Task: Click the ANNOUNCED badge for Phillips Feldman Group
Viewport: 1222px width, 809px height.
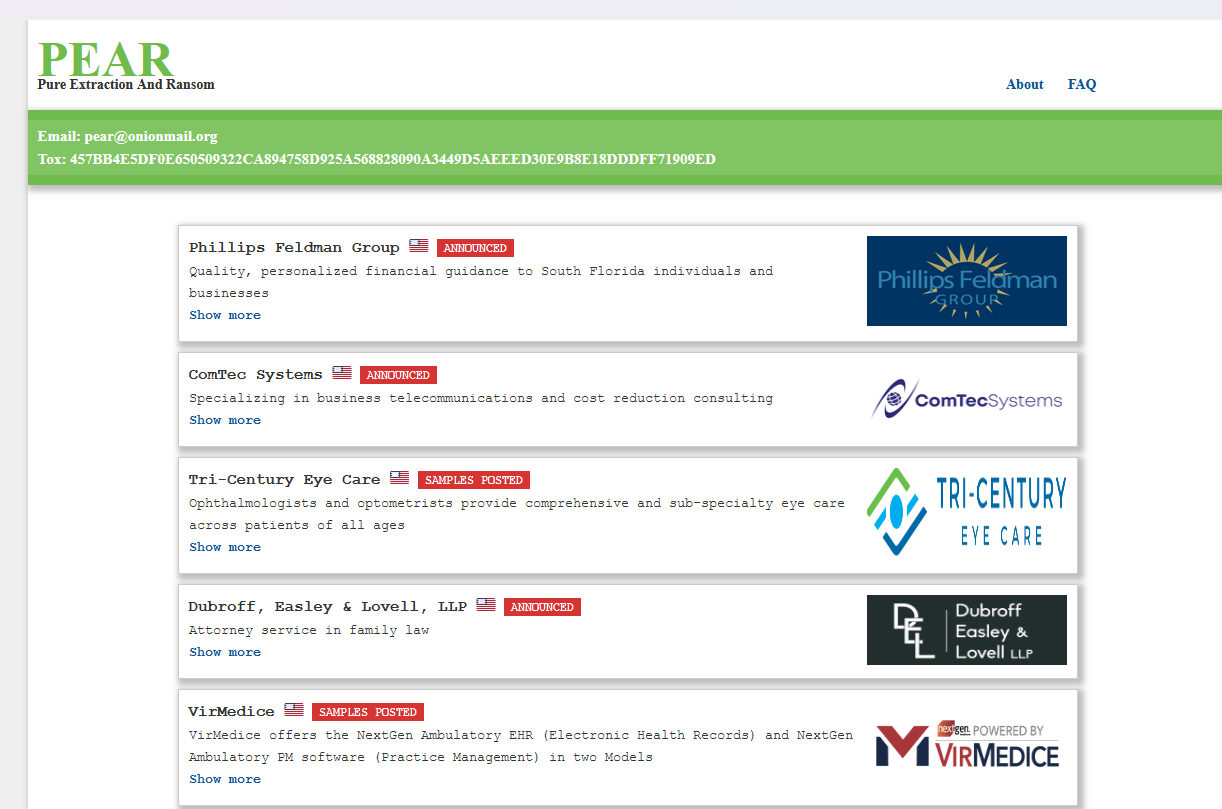Action: [x=475, y=248]
